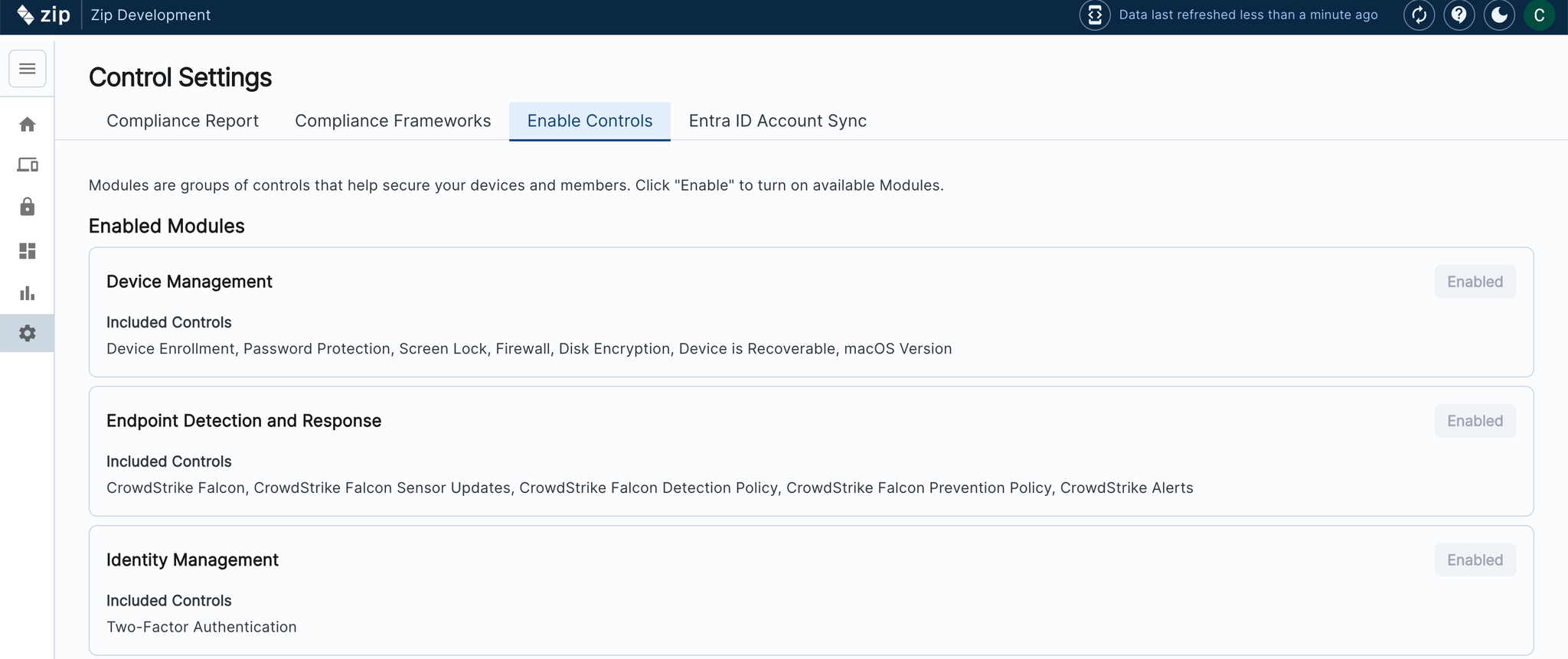1568x659 pixels.
Task: Open the hamburger menu in sidebar
Action: pyautogui.click(x=28, y=69)
